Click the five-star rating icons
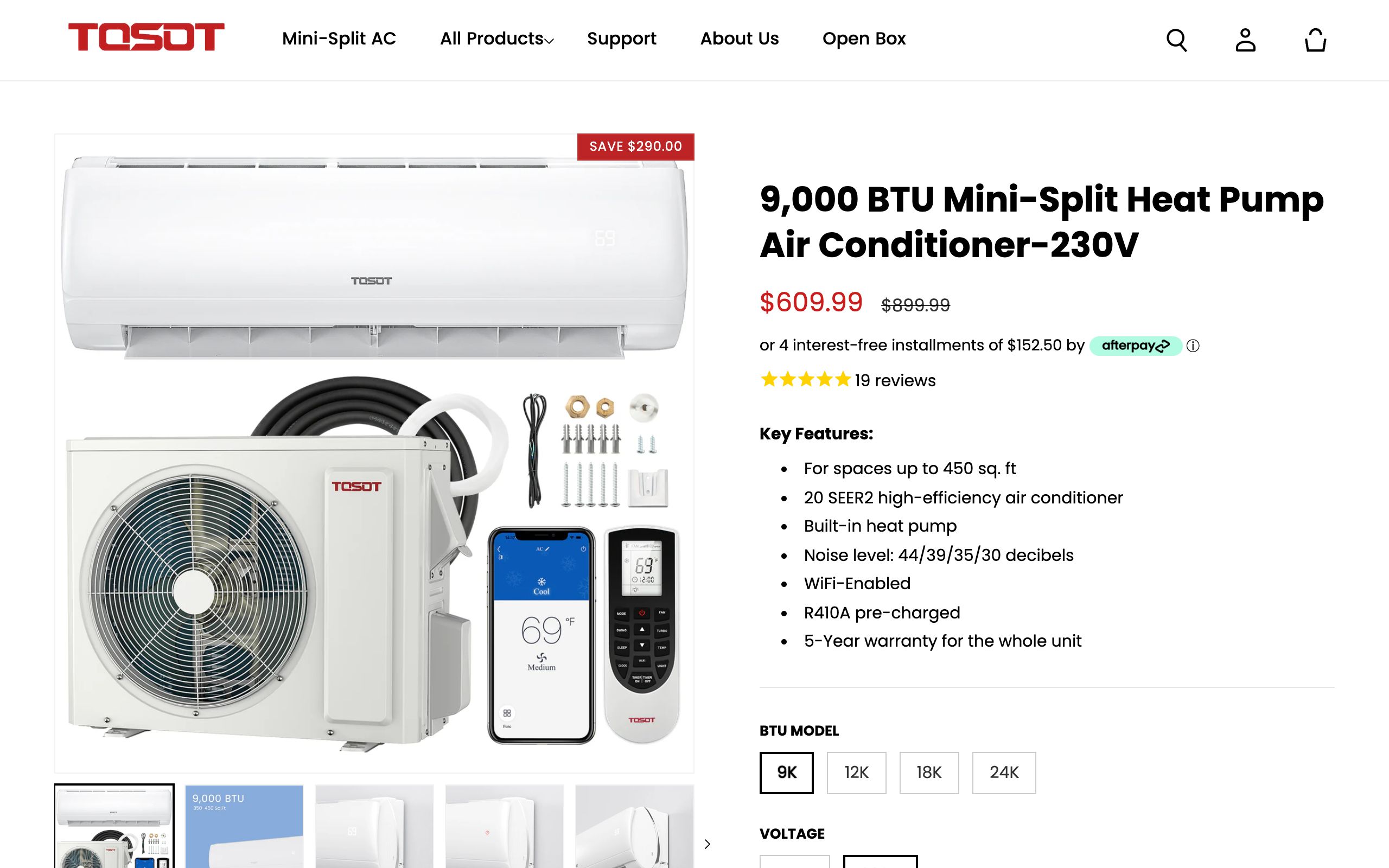 (x=805, y=379)
